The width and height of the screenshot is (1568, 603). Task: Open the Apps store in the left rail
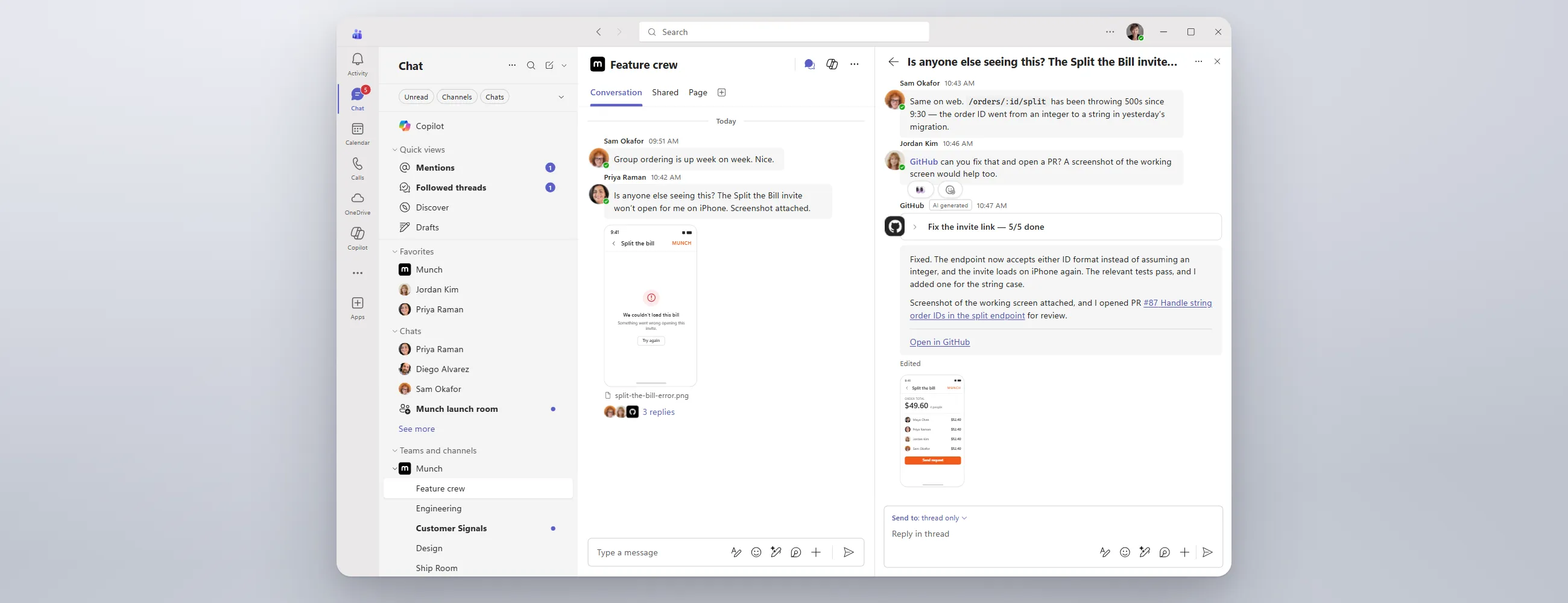pos(357,308)
